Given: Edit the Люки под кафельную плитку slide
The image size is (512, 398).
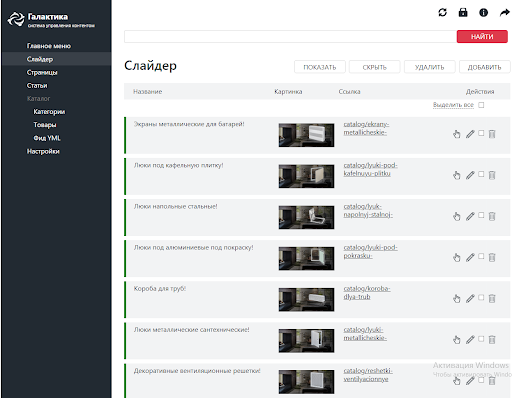Looking at the screenshot, I should (470, 175).
